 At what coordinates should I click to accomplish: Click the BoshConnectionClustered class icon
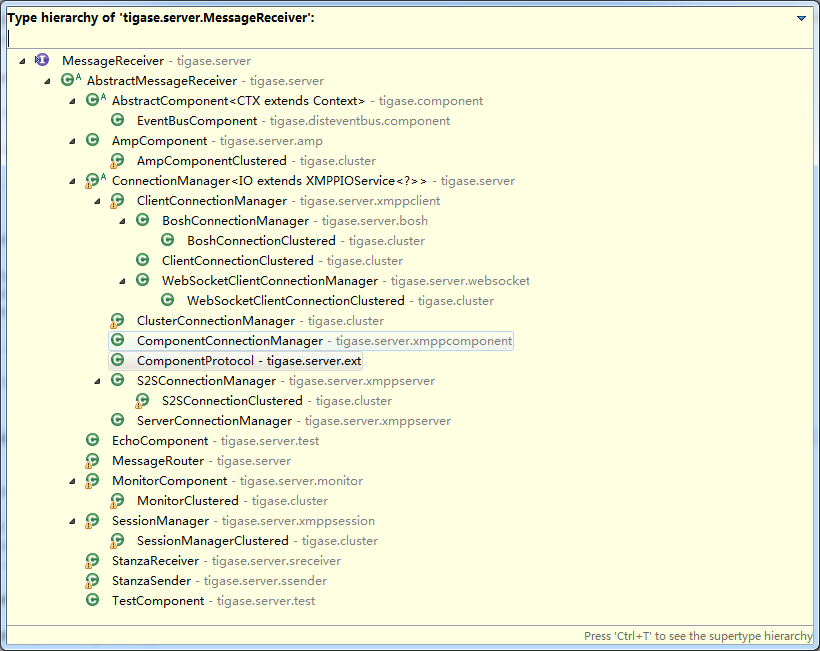point(168,240)
